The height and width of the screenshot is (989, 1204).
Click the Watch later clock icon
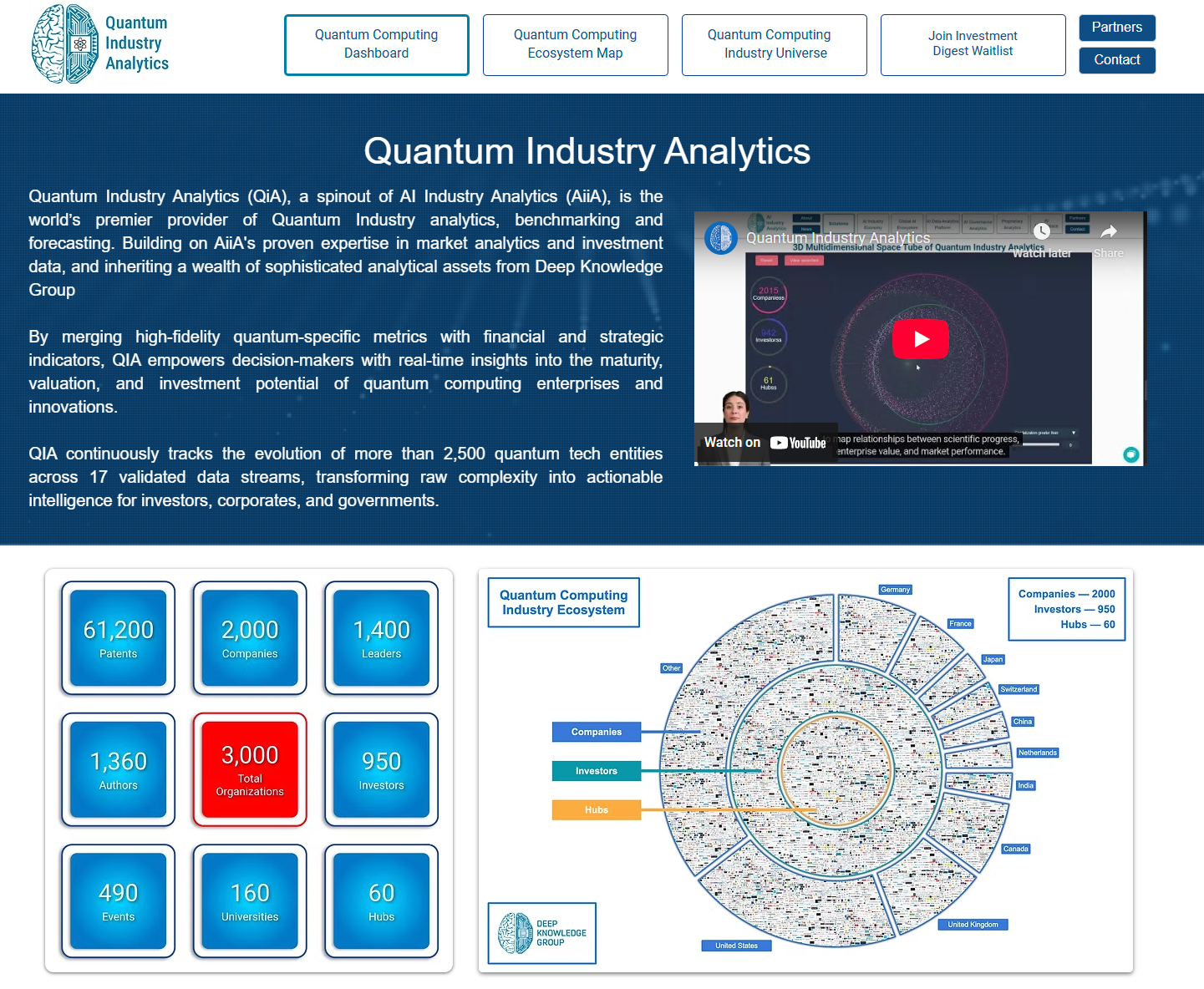pyautogui.click(x=1041, y=232)
